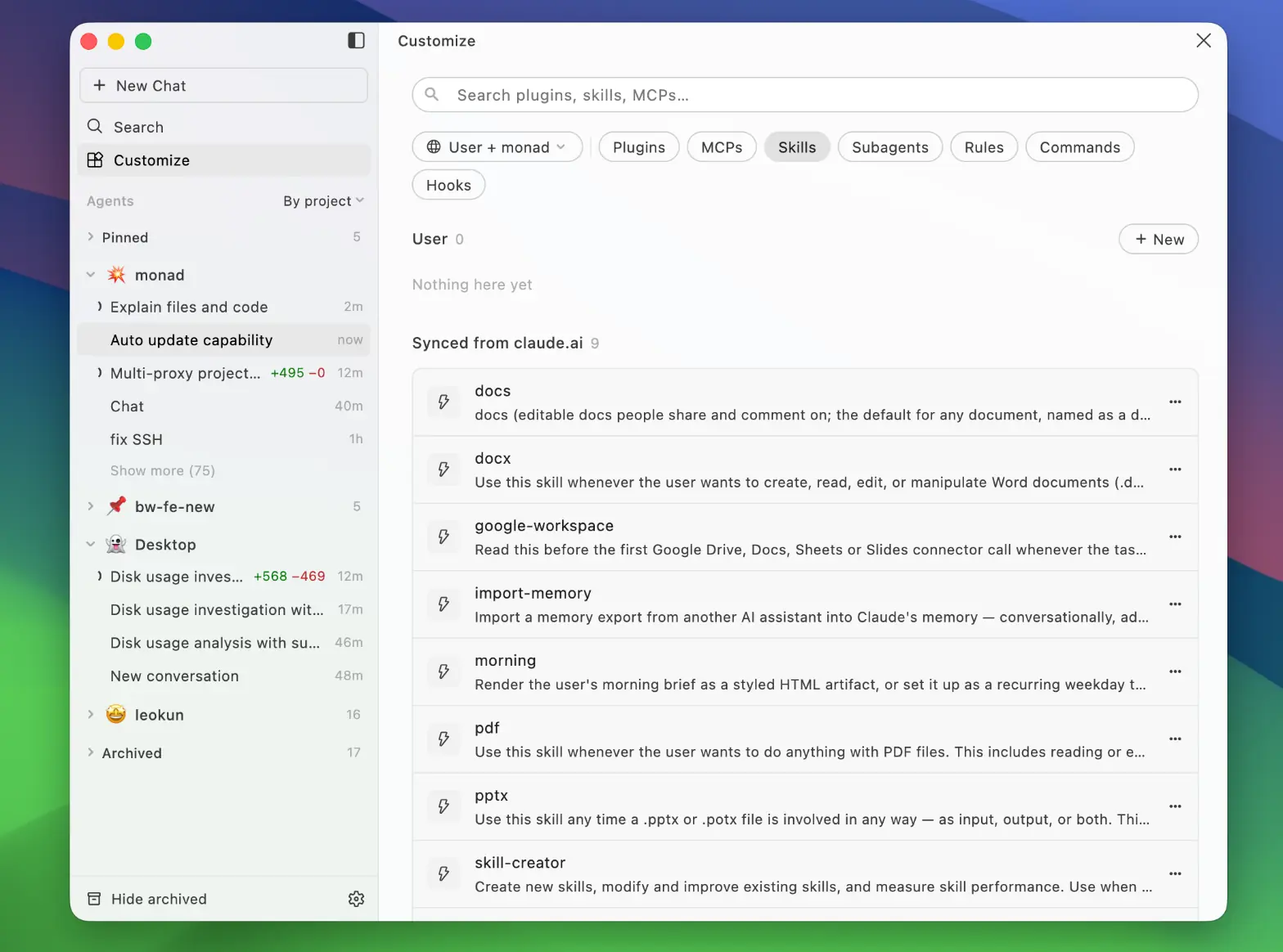Open more options for pdf skill
The height and width of the screenshot is (952, 1283).
(x=1175, y=739)
